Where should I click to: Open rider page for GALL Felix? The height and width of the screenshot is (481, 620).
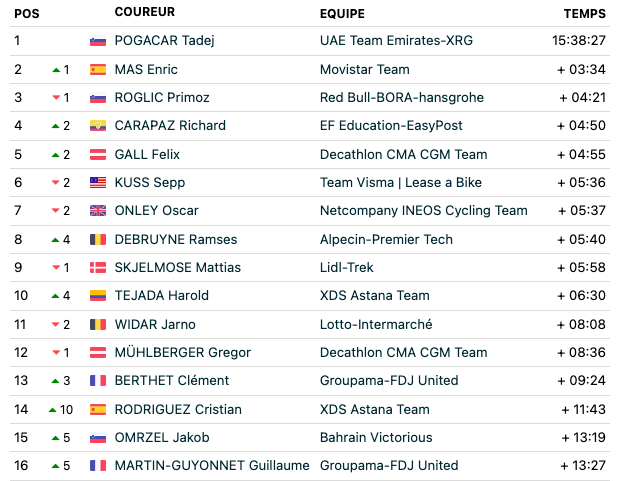click(x=147, y=154)
